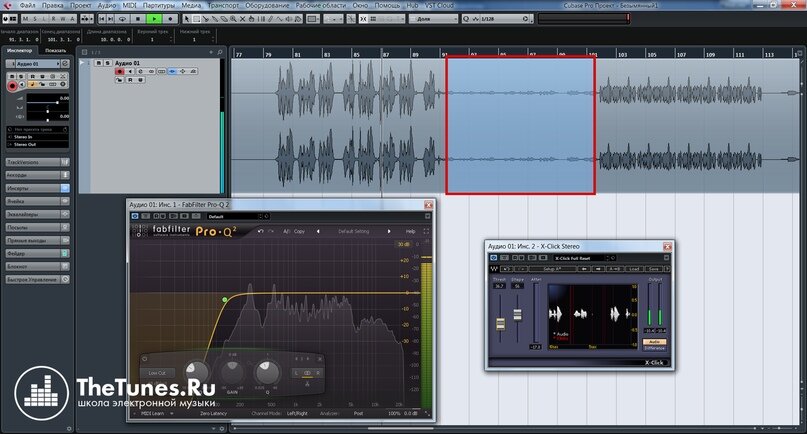This screenshot has height=434, width=807.
Task: Switch to the Инспектор tab
Action: click(20, 50)
